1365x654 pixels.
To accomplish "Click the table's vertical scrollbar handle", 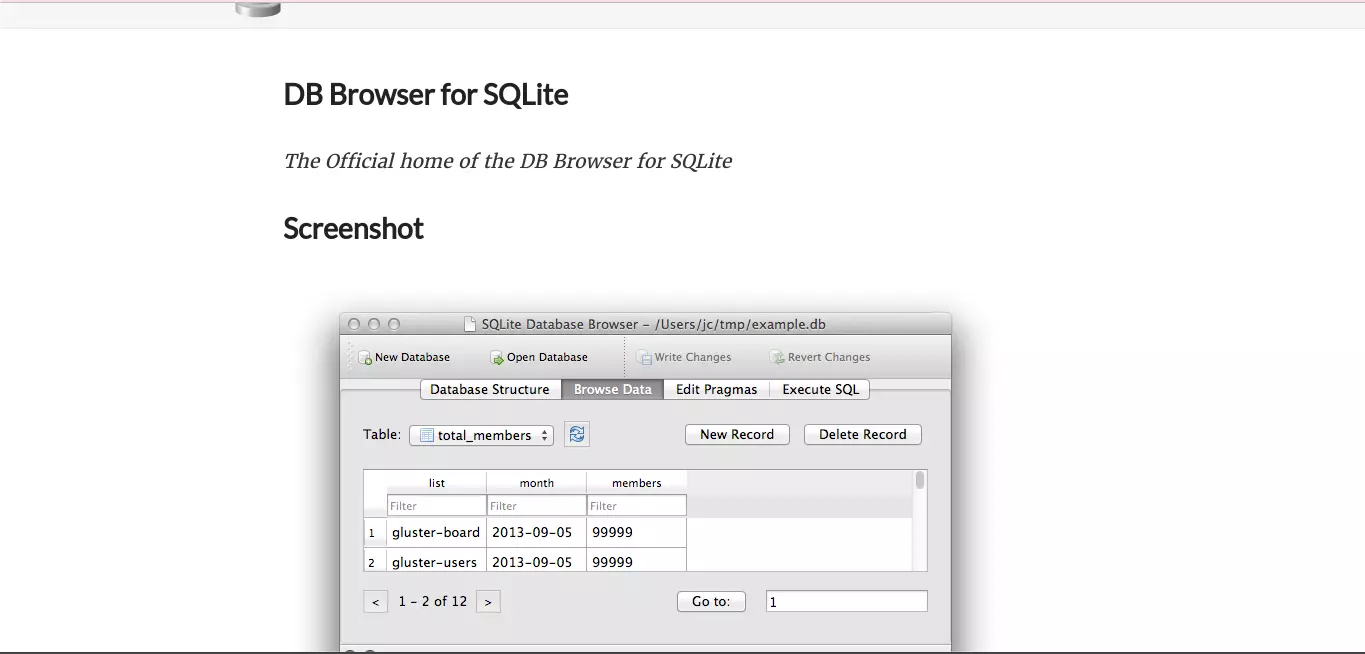I will (920, 481).
